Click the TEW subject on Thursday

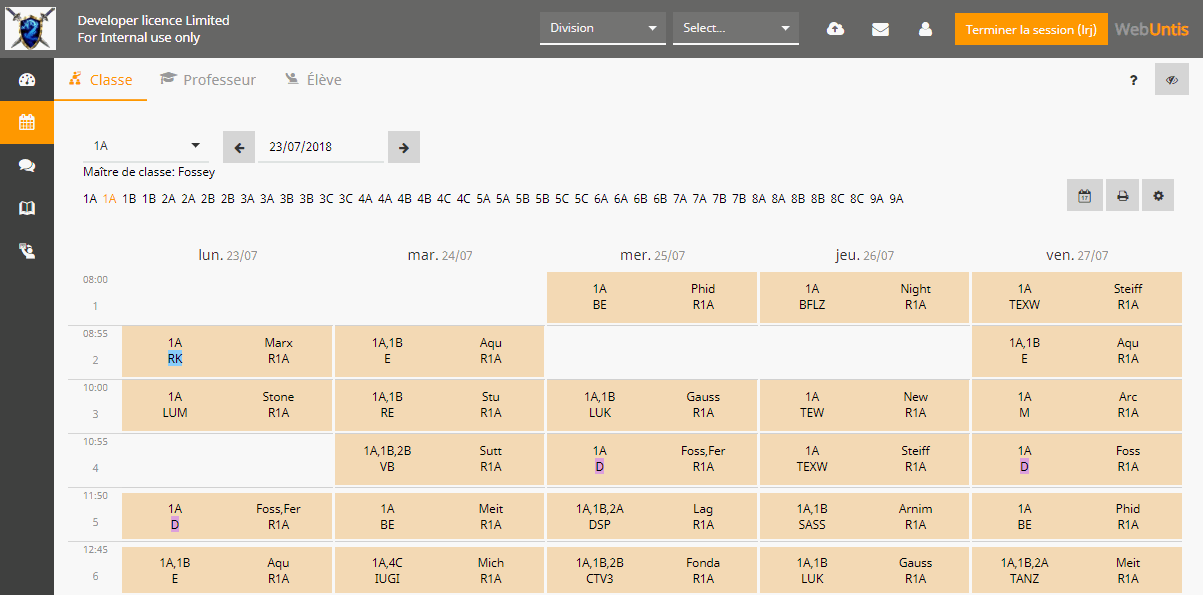coord(812,413)
